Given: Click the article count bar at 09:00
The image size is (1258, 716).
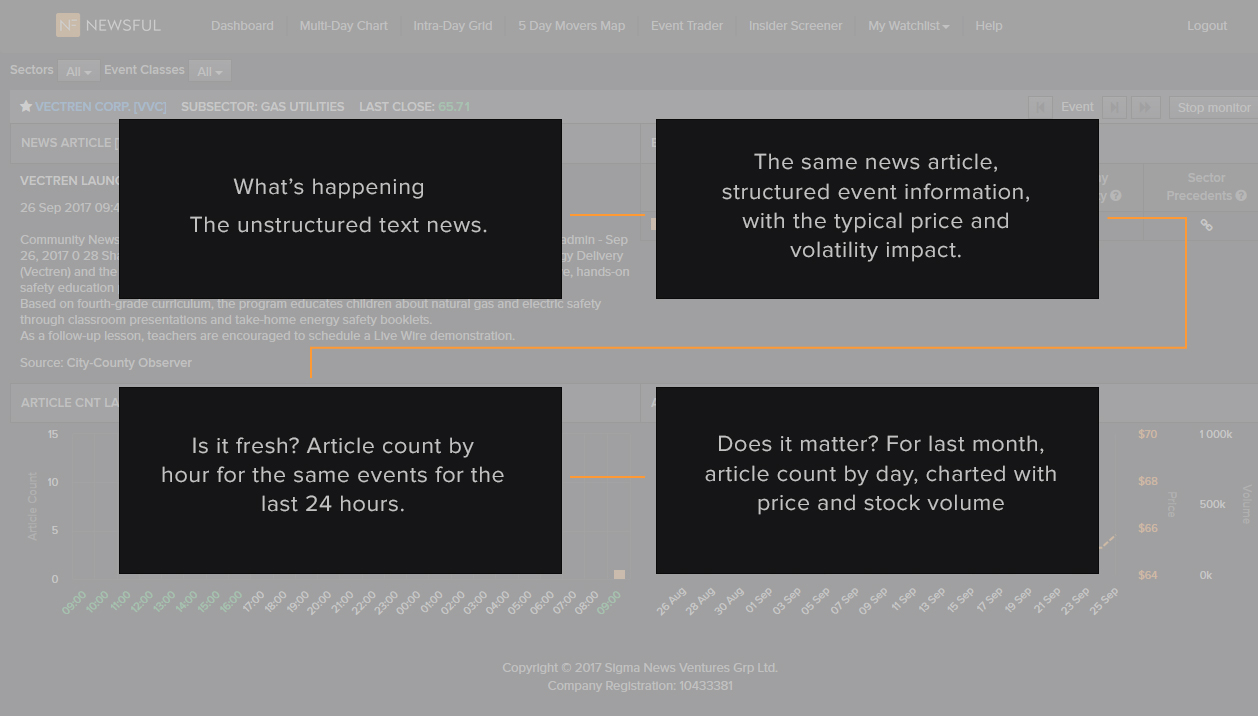Looking at the screenshot, I should pyautogui.click(x=619, y=574).
